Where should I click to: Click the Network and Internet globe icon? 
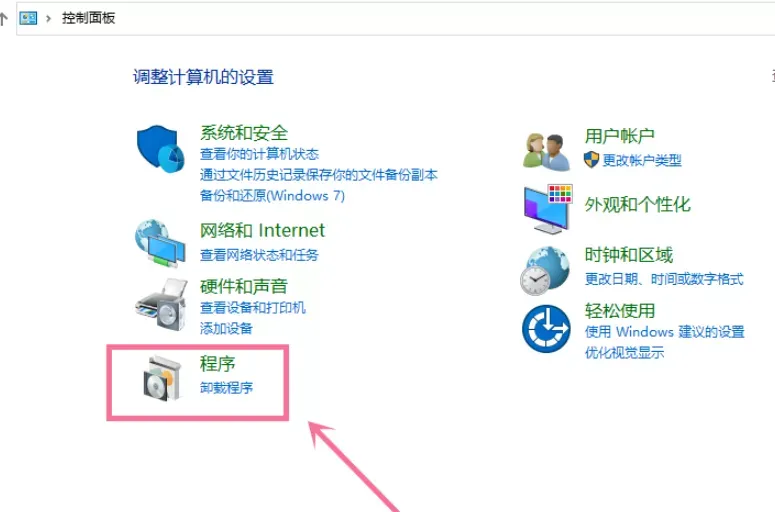coord(160,244)
